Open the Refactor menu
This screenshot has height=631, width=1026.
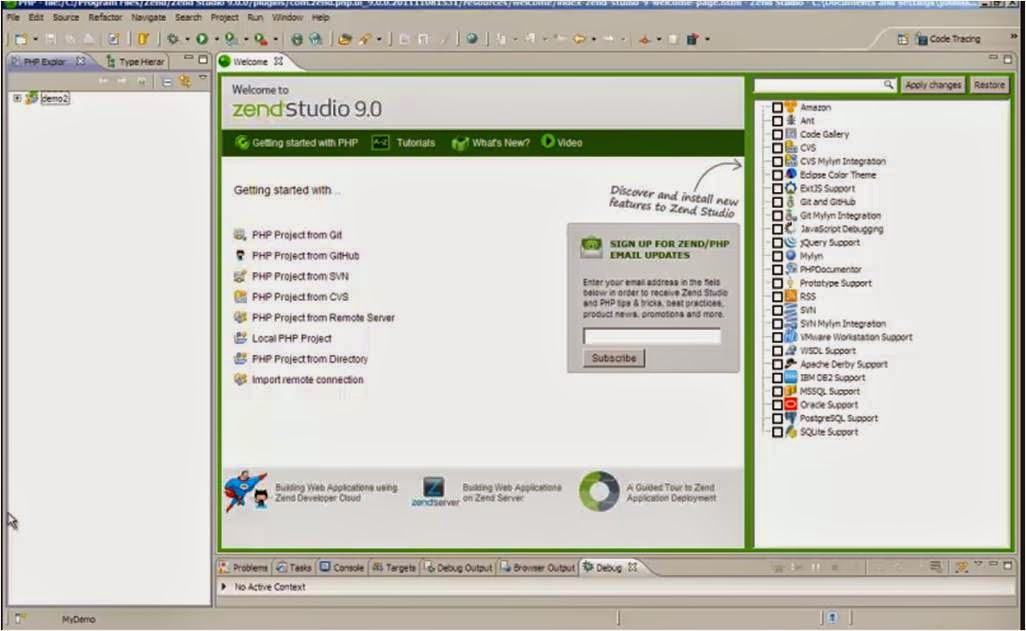(105, 18)
